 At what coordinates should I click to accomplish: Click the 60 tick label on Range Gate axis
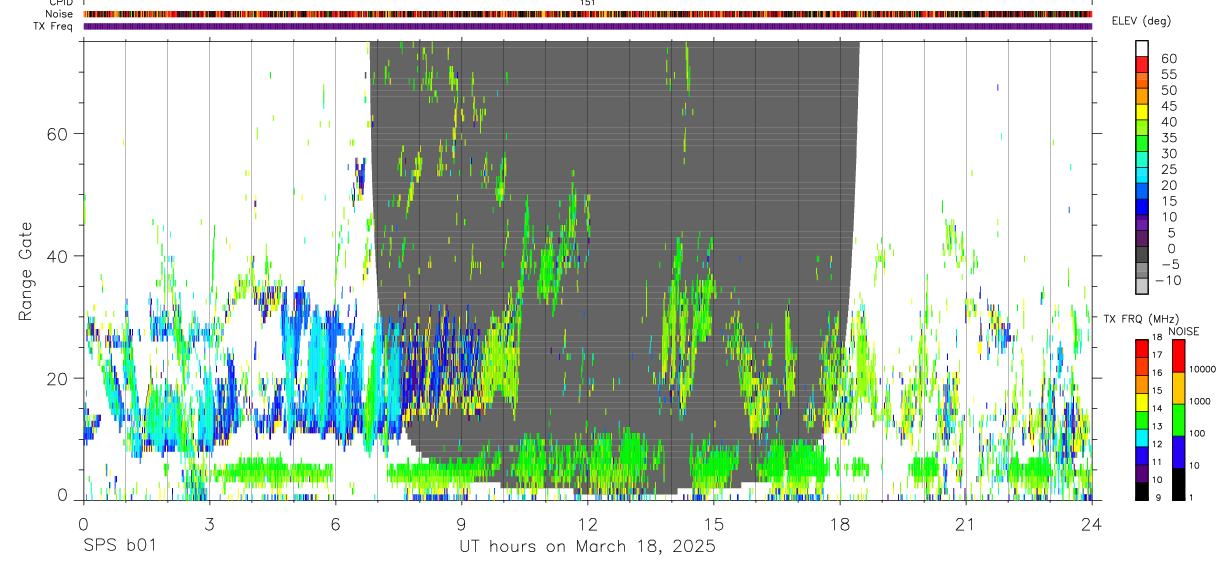click(57, 134)
